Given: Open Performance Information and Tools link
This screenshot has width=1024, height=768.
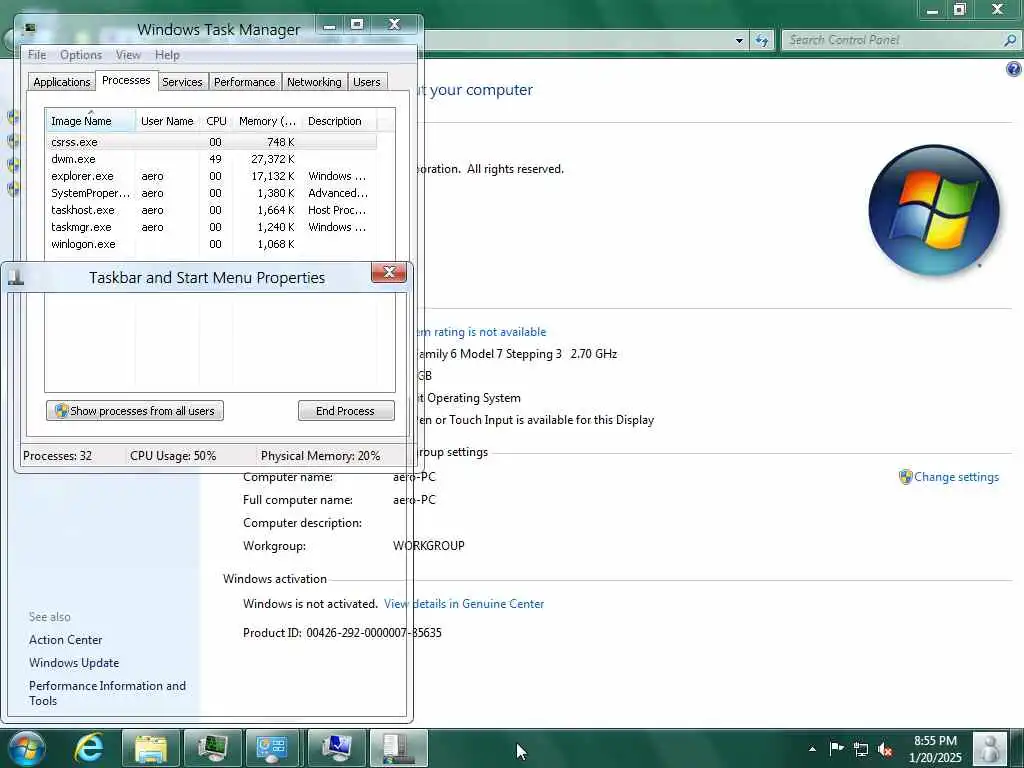Looking at the screenshot, I should click(x=107, y=693).
